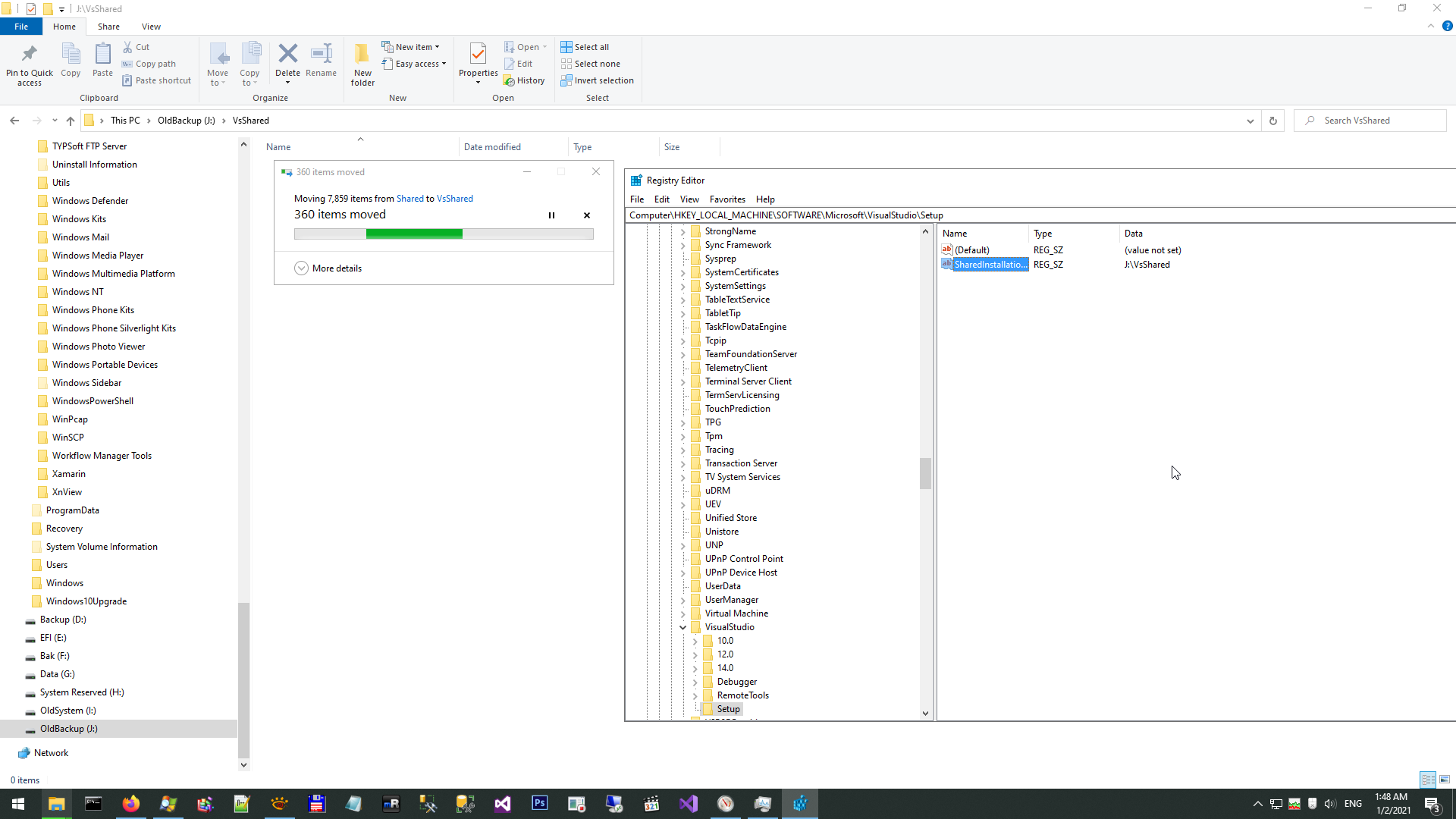Switch to the View ribbon tab
The width and height of the screenshot is (1456, 819).
coord(151,27)
